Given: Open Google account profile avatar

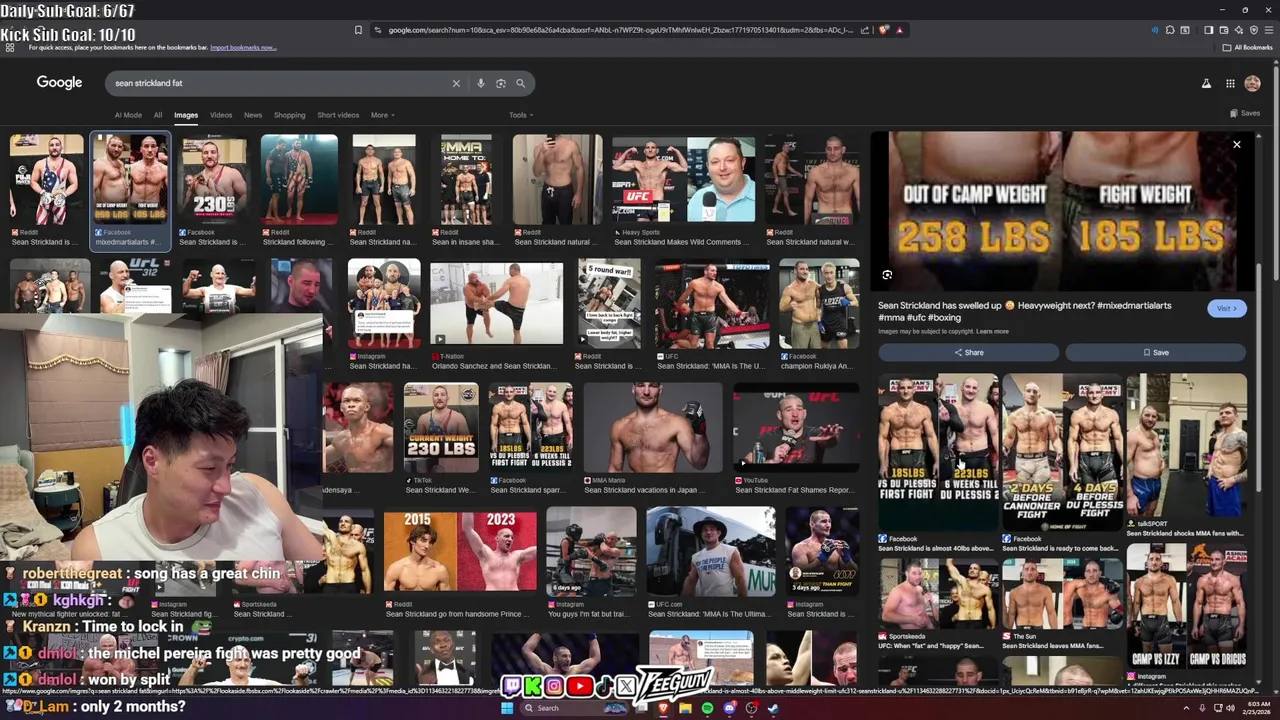Looking at the screenshot, I should point(1252,83).
